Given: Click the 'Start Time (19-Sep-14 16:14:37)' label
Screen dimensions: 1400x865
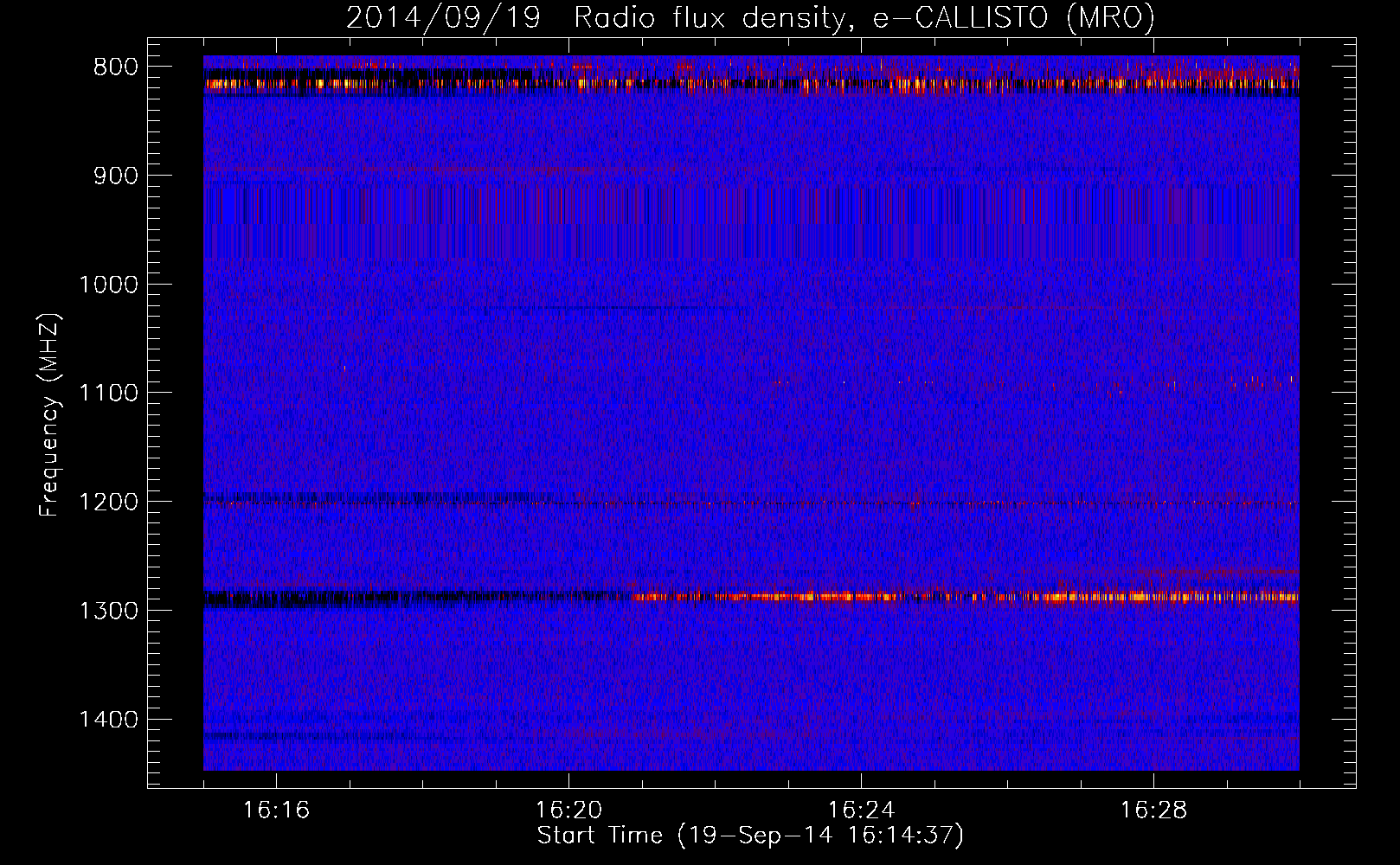Looking at the screenshot, I should 750,836.
